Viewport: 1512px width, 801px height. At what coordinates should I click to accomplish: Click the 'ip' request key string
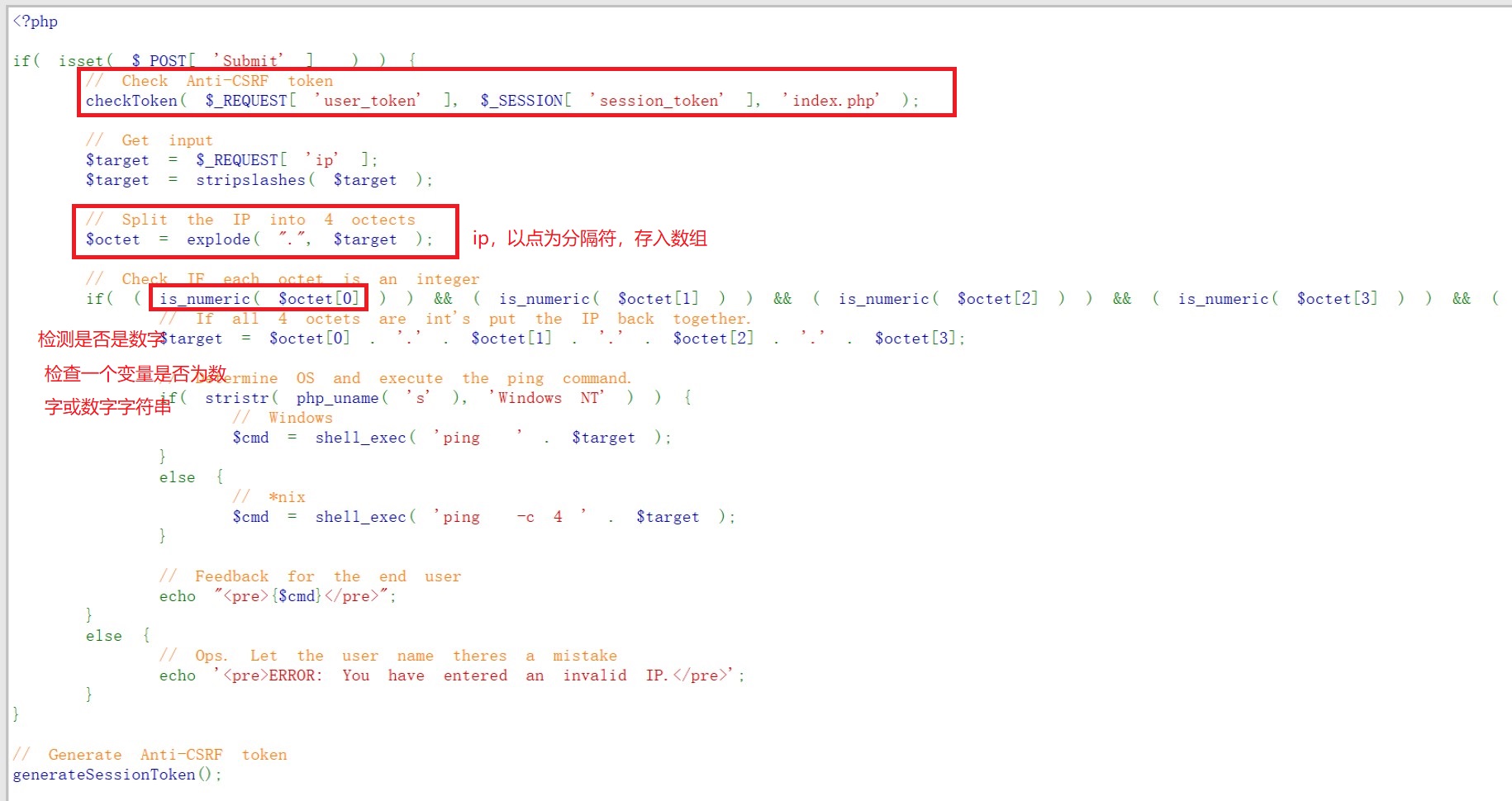(323, 160)
